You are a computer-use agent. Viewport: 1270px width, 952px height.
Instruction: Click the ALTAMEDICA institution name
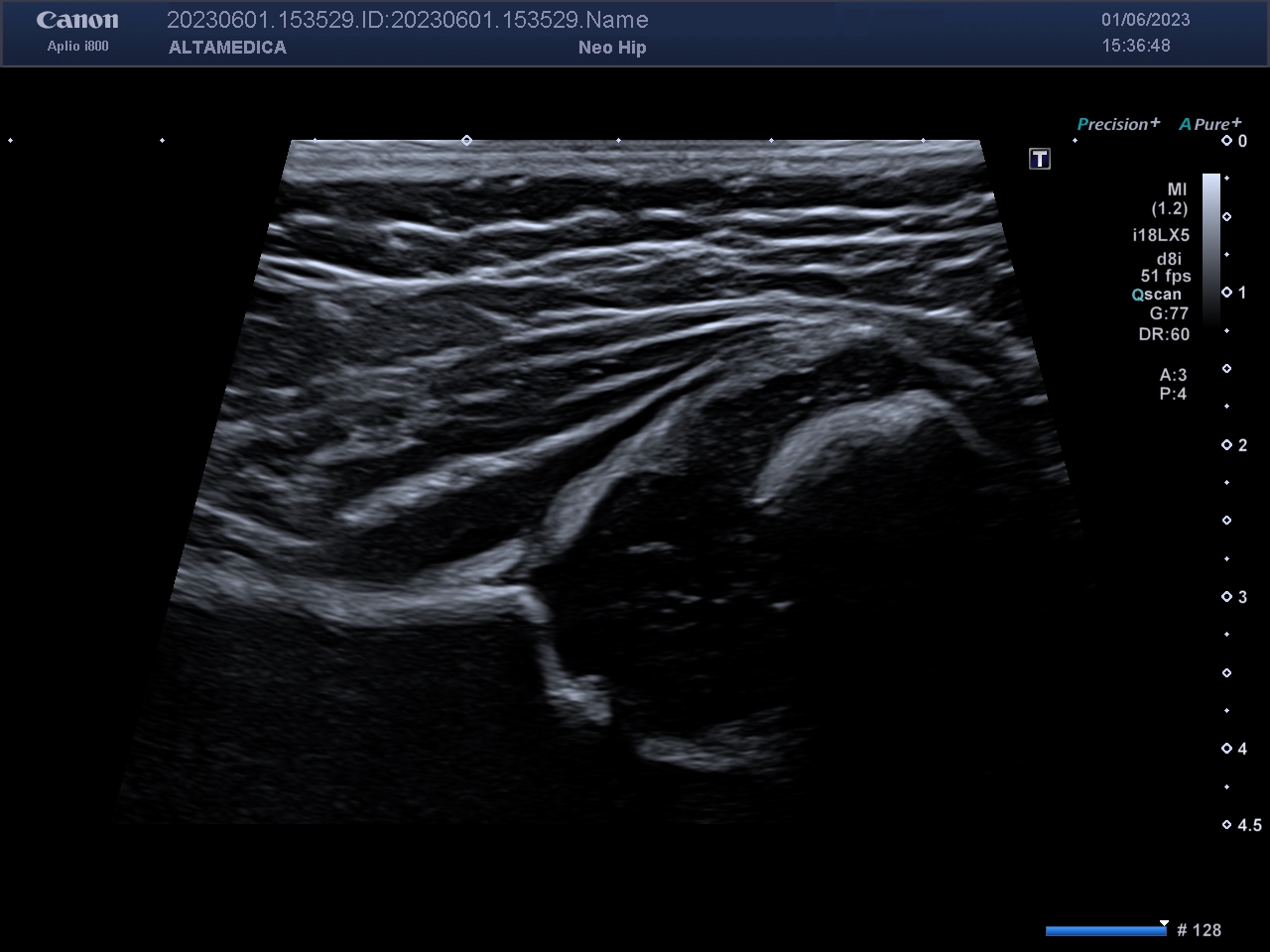pyautogui.click(x=227, y=48)
